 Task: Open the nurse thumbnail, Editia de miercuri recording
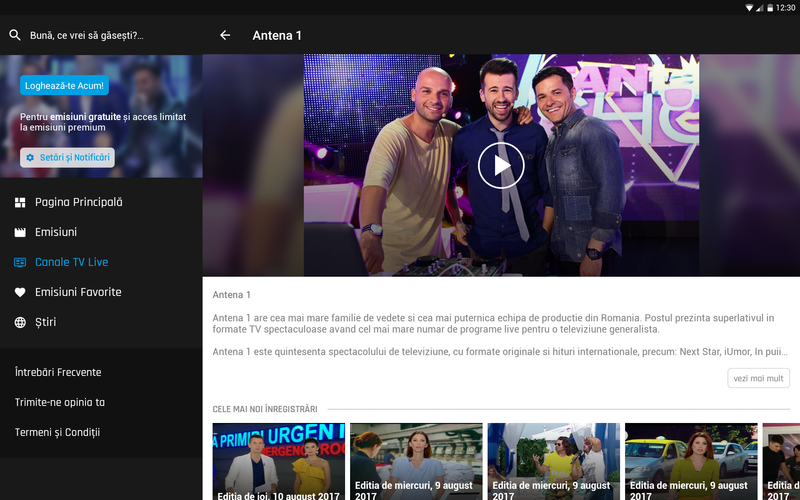coord(416,461)
